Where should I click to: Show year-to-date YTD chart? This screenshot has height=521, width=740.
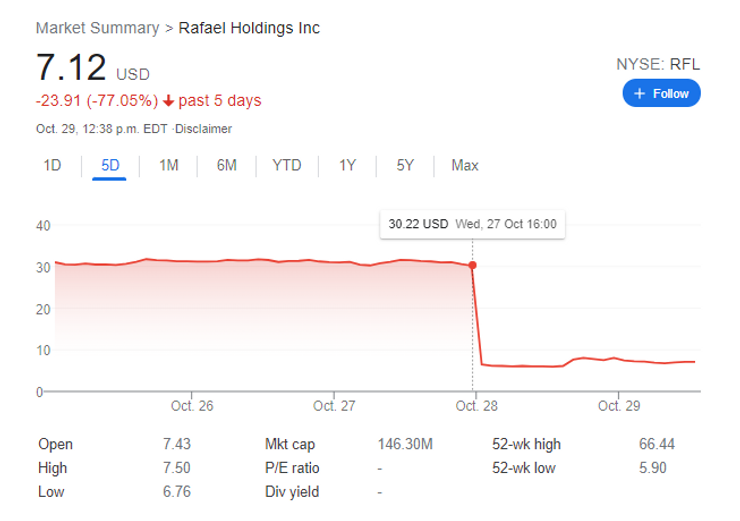(286, 165)
